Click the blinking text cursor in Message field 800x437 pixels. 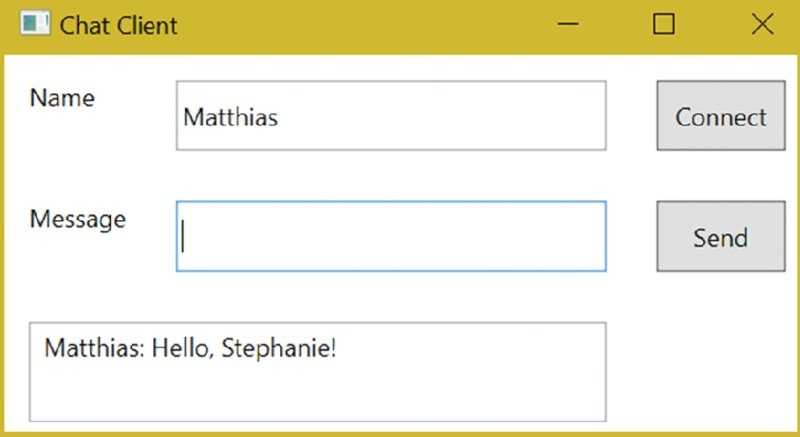click(x=183, y=236)
